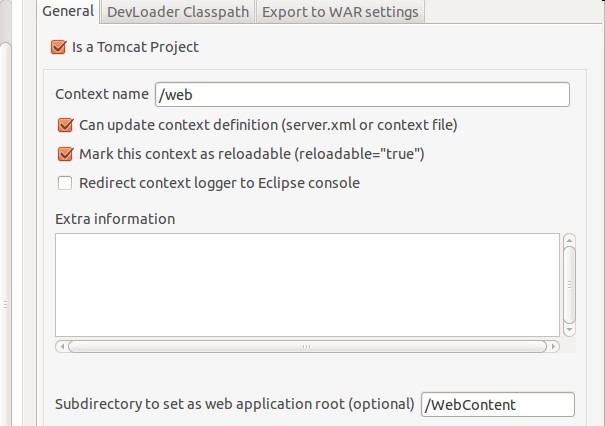Screen dimensions: 605x426
Task: Uncheck the Is a Tomcat Project checkbox
Action: pos(58,47)
